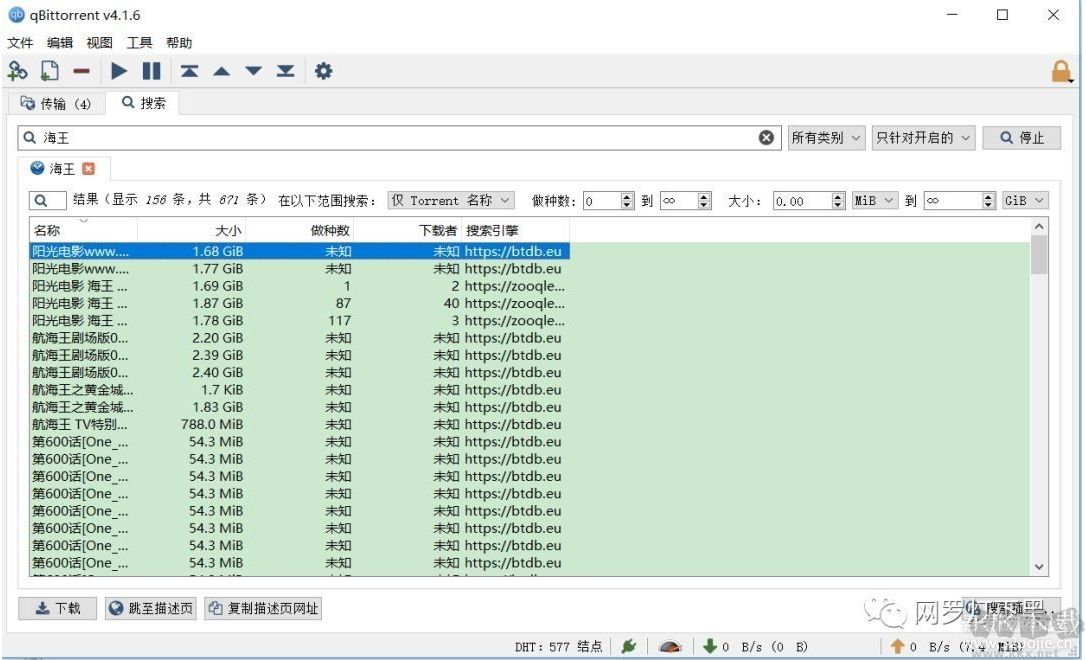Click the connection status plug icon
The height and width of the screenshot is (660, 1086).
click(628, 646)
